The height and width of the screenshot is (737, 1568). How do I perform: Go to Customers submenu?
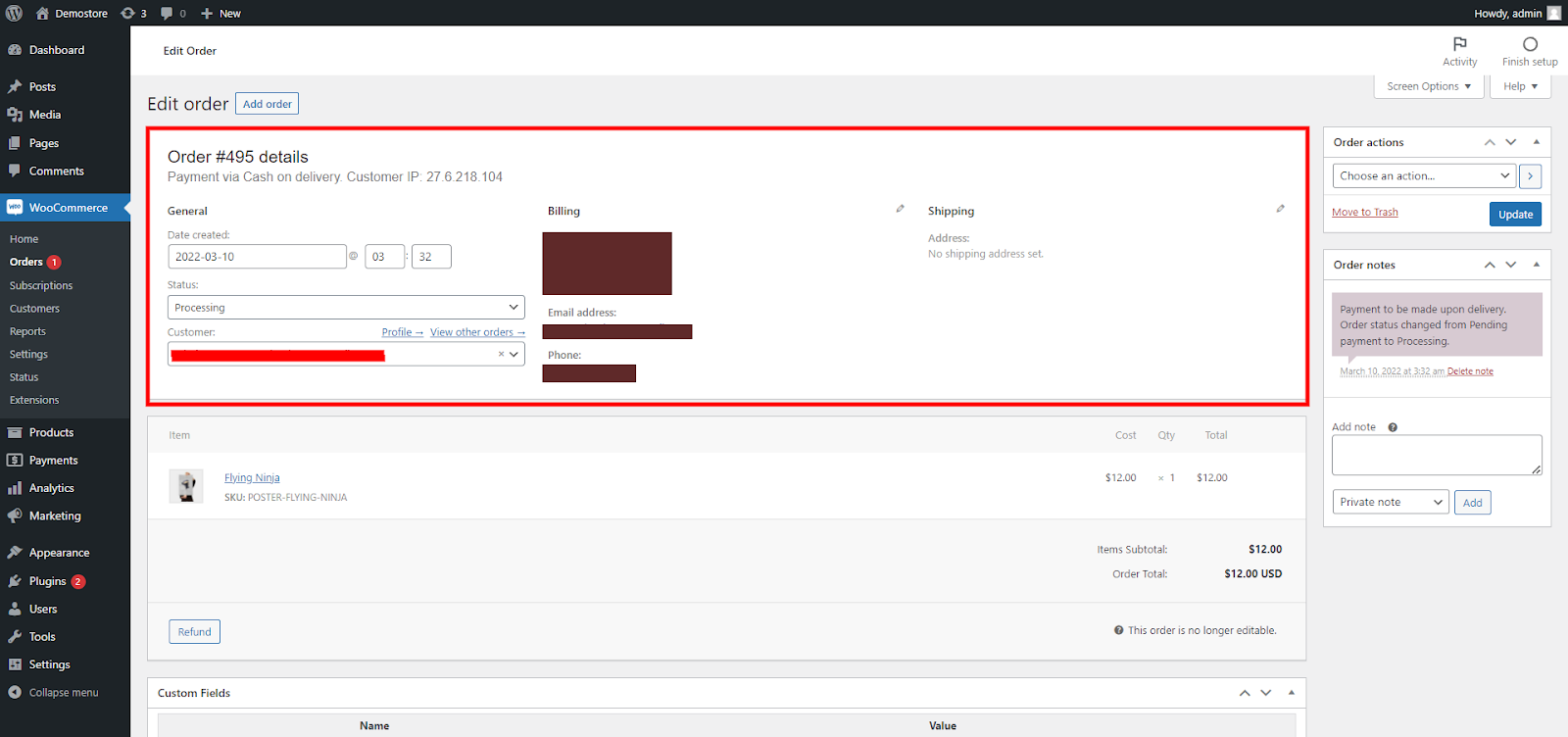pos(34,309)
